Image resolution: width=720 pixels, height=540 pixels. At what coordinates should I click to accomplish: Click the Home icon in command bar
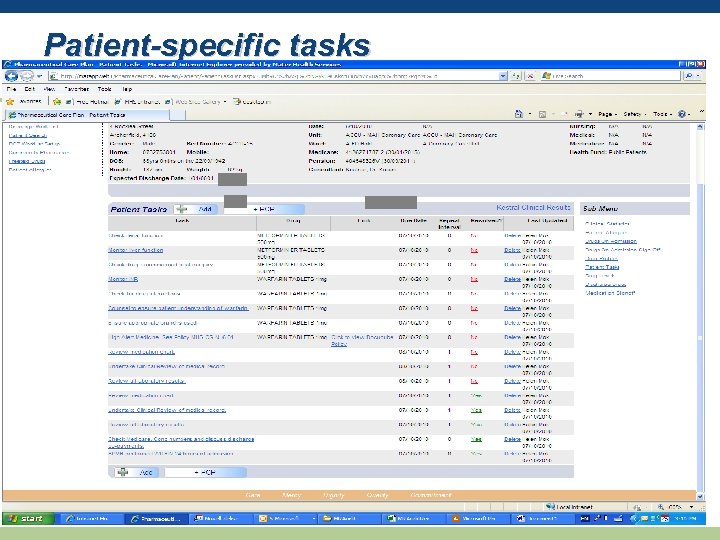(519, 114)
